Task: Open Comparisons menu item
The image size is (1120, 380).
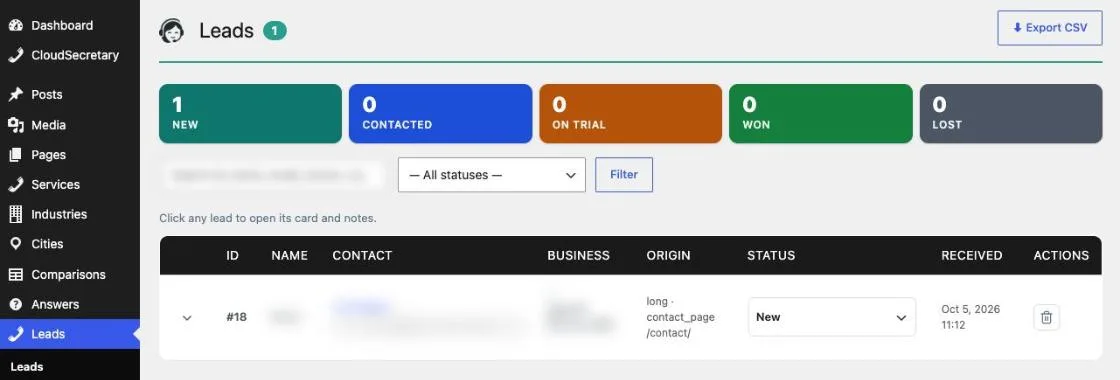Action: [70, 274]
